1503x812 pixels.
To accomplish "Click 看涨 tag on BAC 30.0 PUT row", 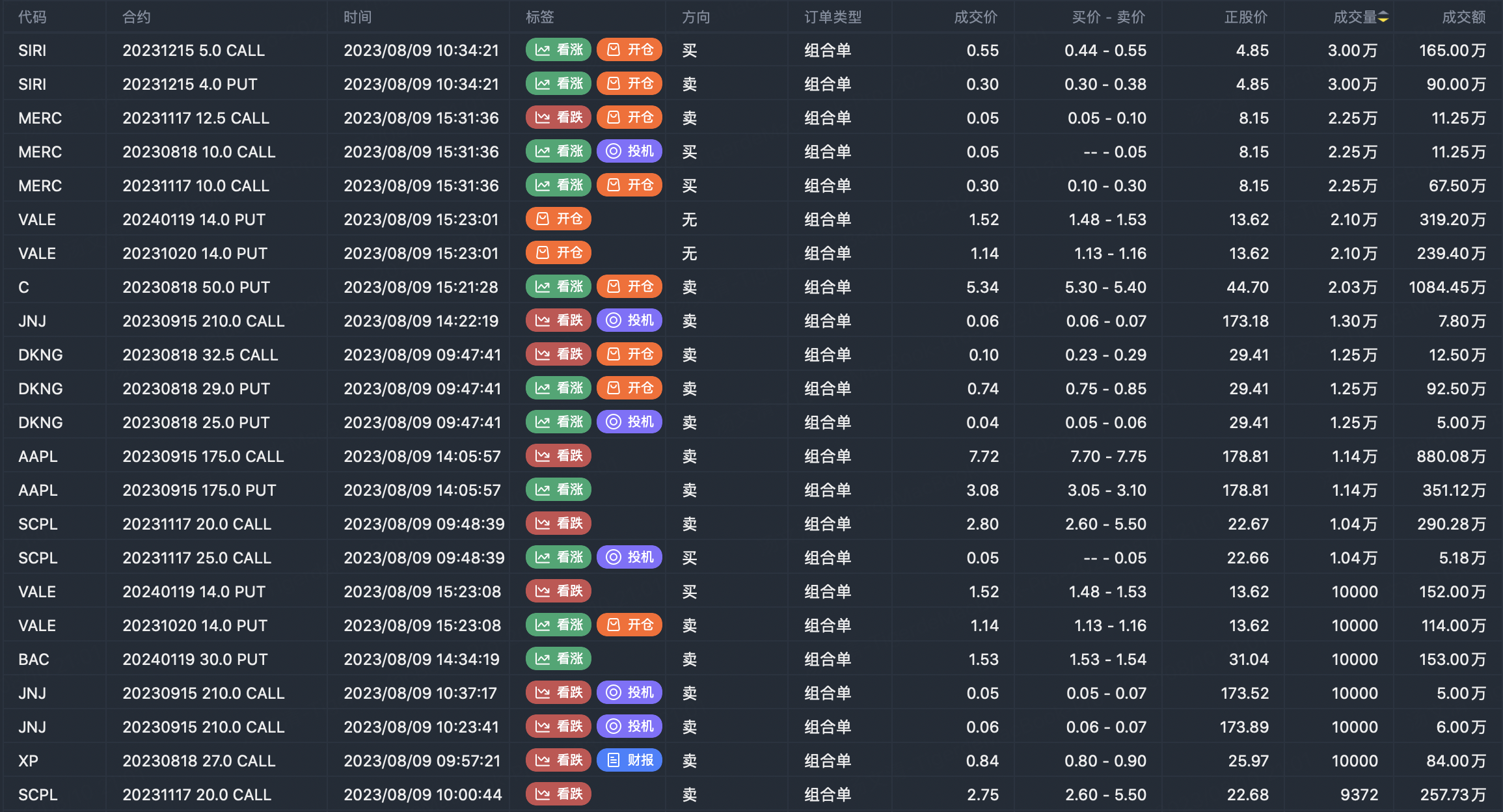I will click(x=558, y=659).
